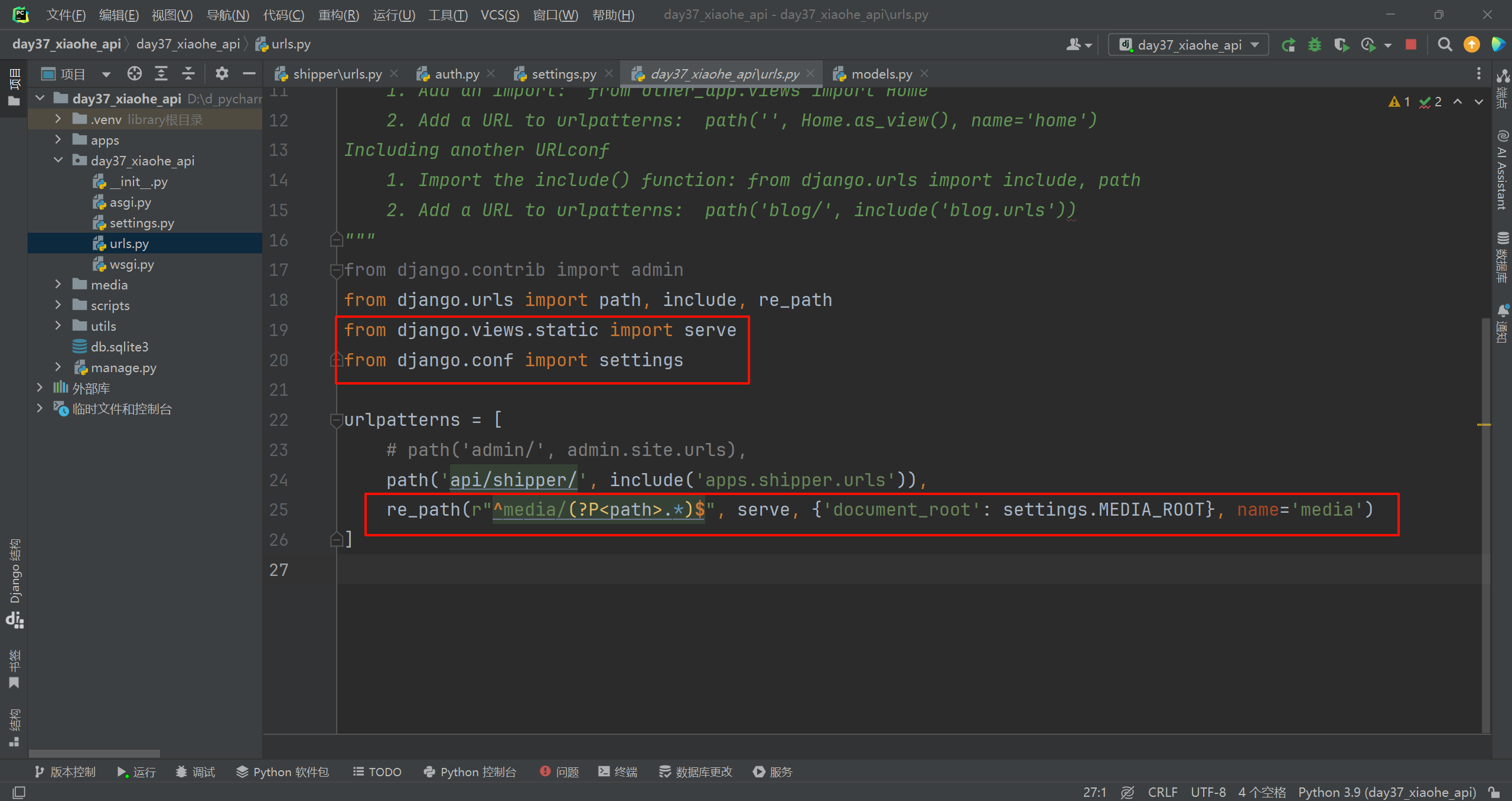Open the 重构(R) menu

coord(338,15)
